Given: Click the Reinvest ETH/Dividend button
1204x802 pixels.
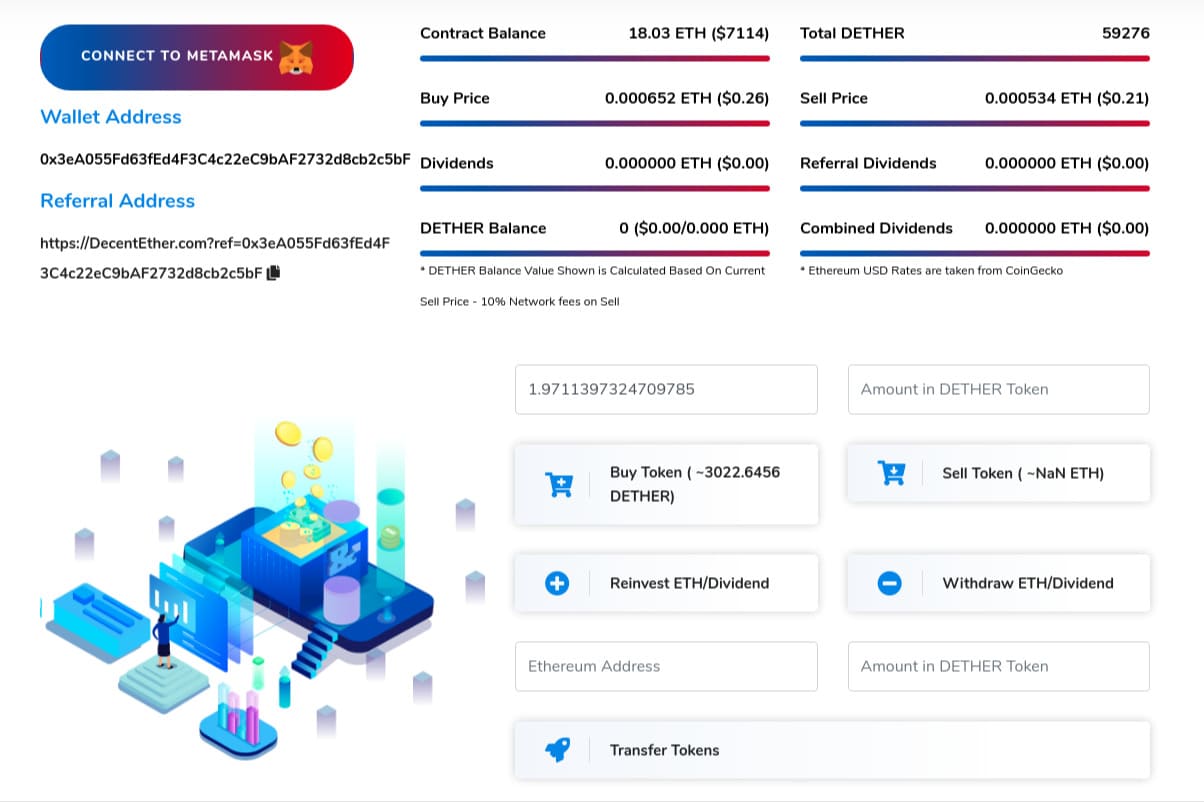Looking at the screenshot, I should click(x=666, y=583).
